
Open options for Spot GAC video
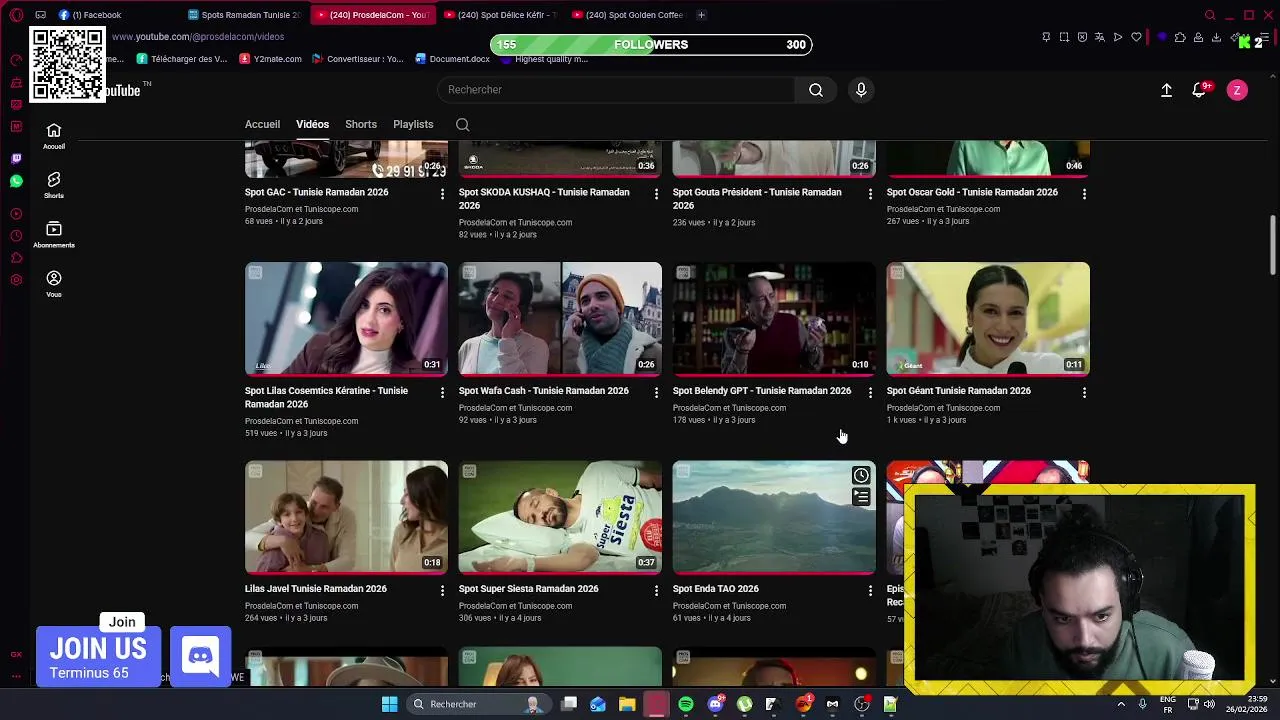[442, 194]
